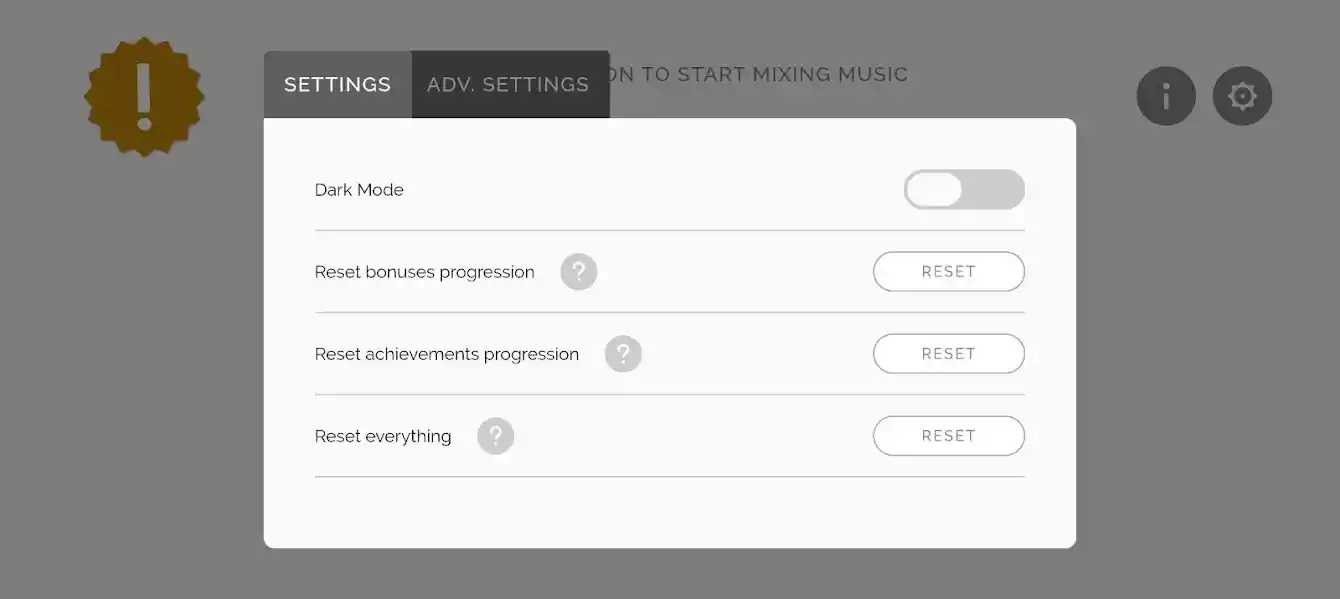The image size is (1340, 599).
Task: Show help for Reset everything
Action: pyautogui.click(x=495, y=436)
